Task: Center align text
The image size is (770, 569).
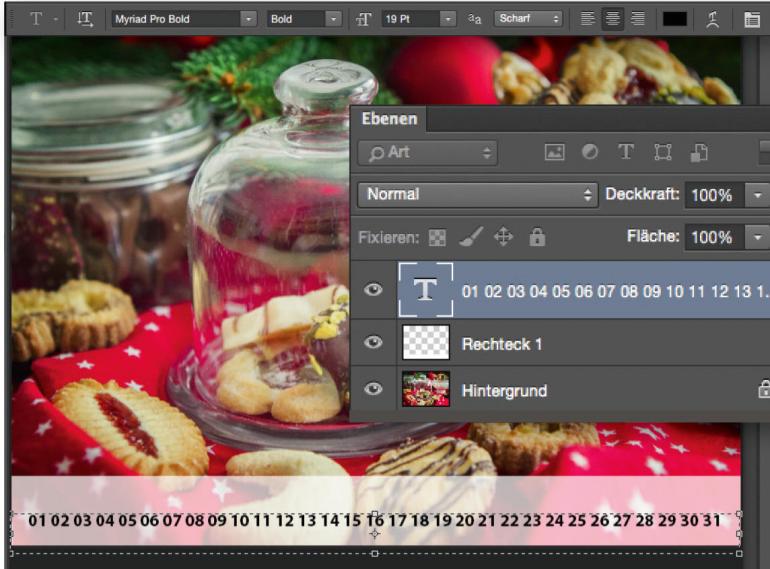Action: pos(612,19)
